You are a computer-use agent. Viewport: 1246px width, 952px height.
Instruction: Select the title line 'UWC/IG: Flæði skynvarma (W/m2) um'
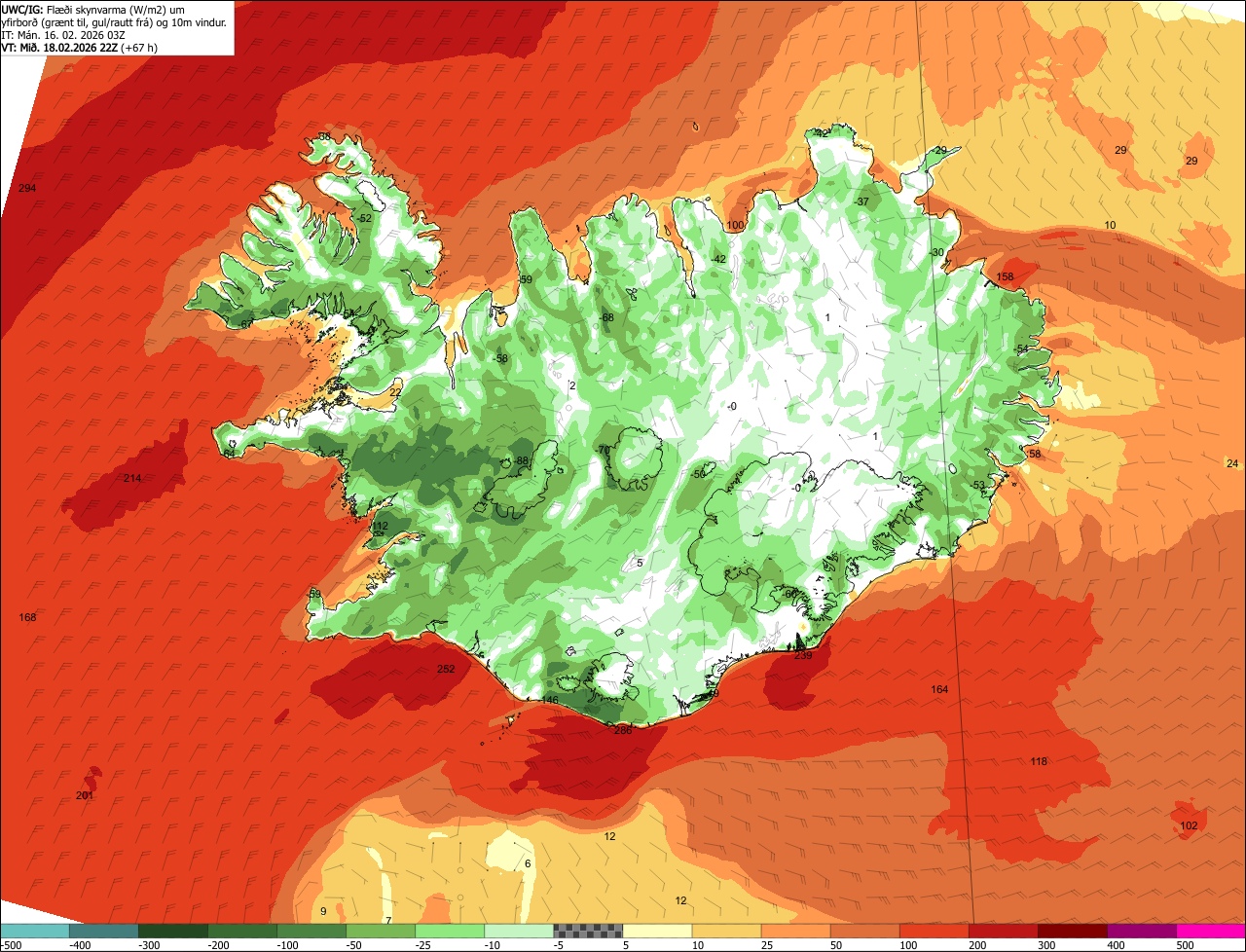[x=93, y=9]
